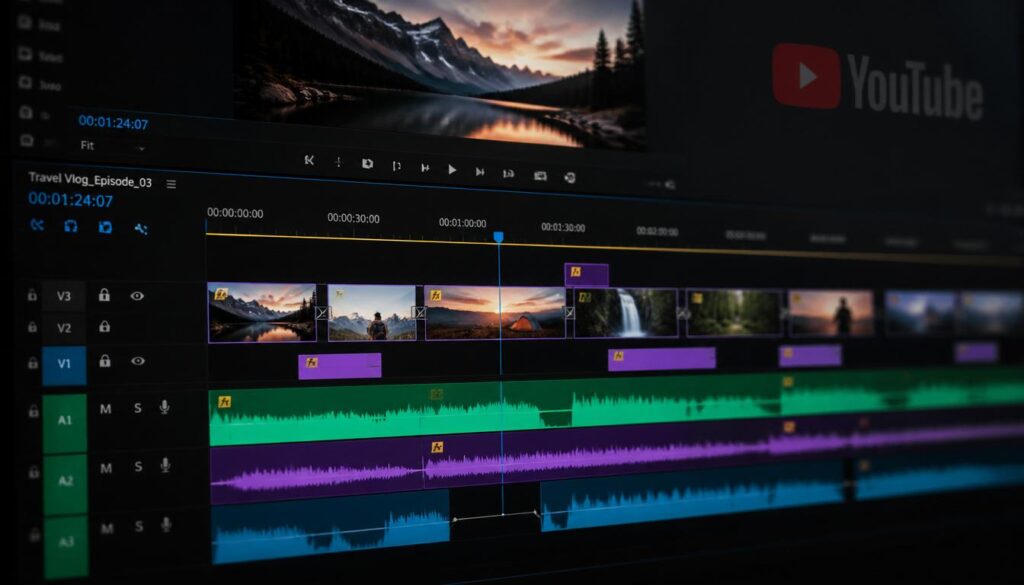Open the Travel Vlog_Episode_03 panel menu
Viewport: 1024px width, 585px height.
coord(171,185)
